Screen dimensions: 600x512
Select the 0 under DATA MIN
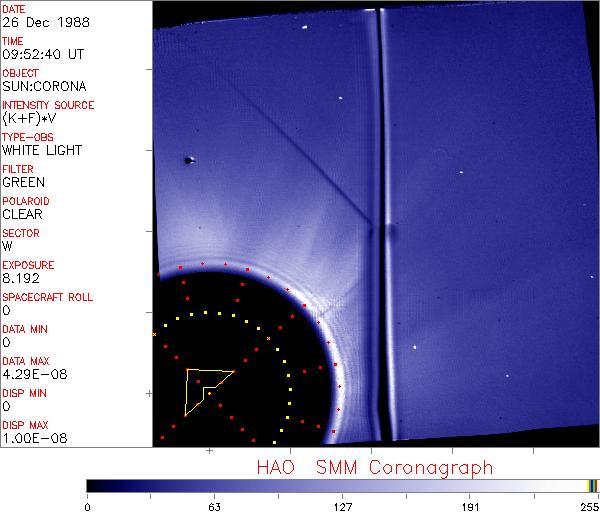pos(7,342)
